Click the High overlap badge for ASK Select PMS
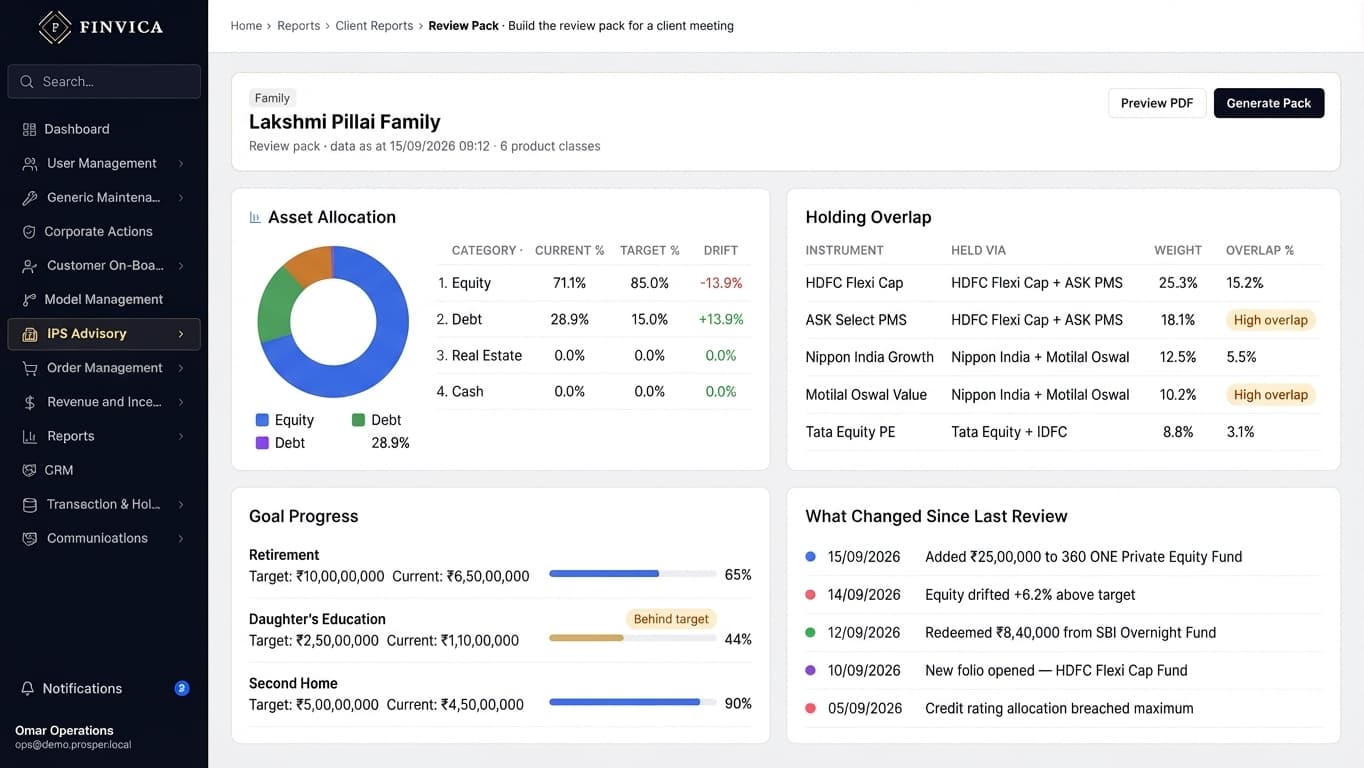1364x768 pixels. [x=1270, y=320]
